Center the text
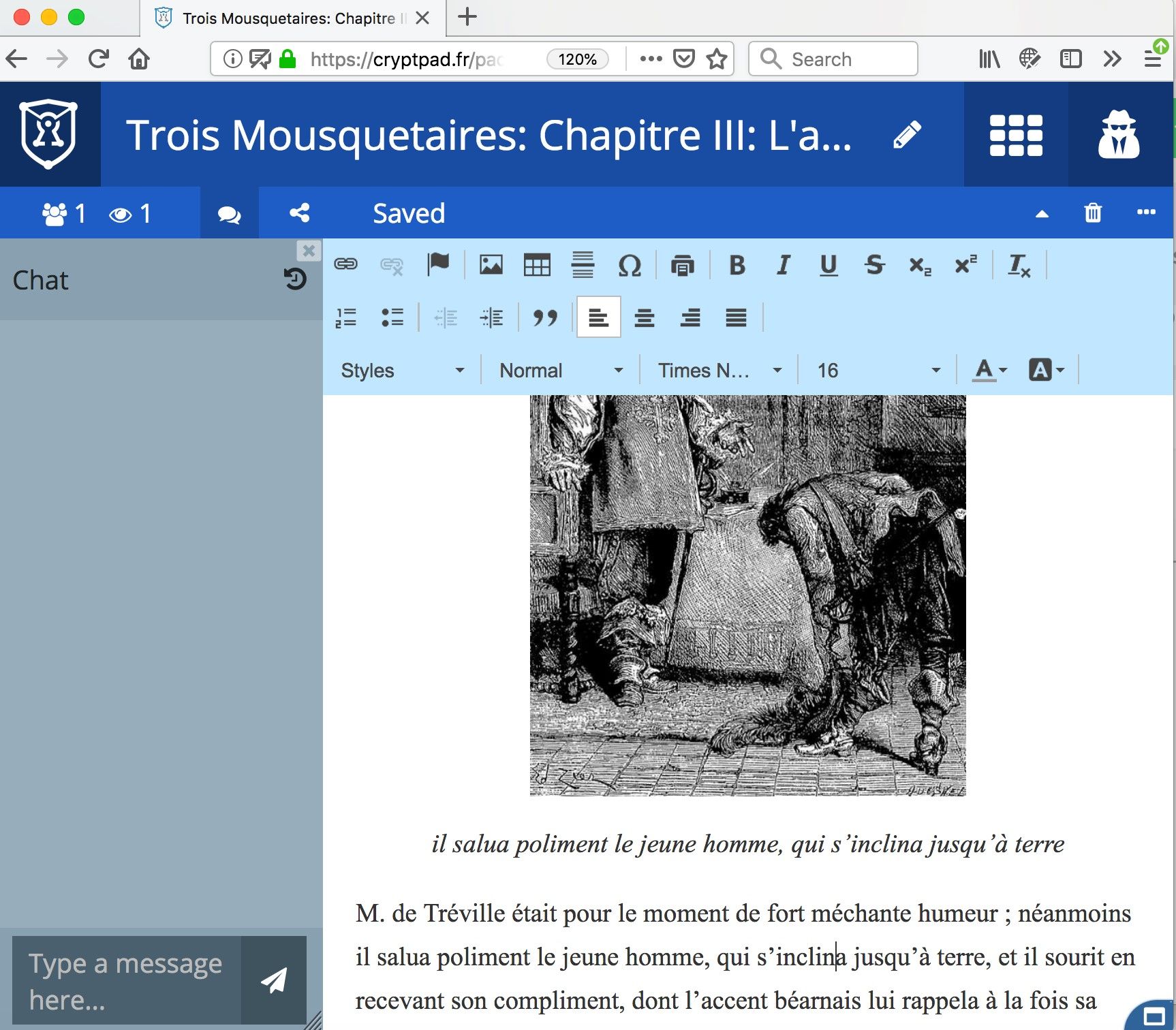 pyautogui.click(x=645, y=317)
